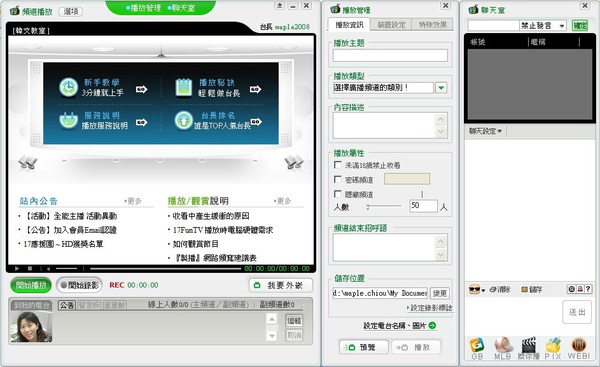Enable the 隱藏頻道 hidden channel checkbox
Image resolution: width=600 pixels, height=367 pixels.
(x=338, y=194)
